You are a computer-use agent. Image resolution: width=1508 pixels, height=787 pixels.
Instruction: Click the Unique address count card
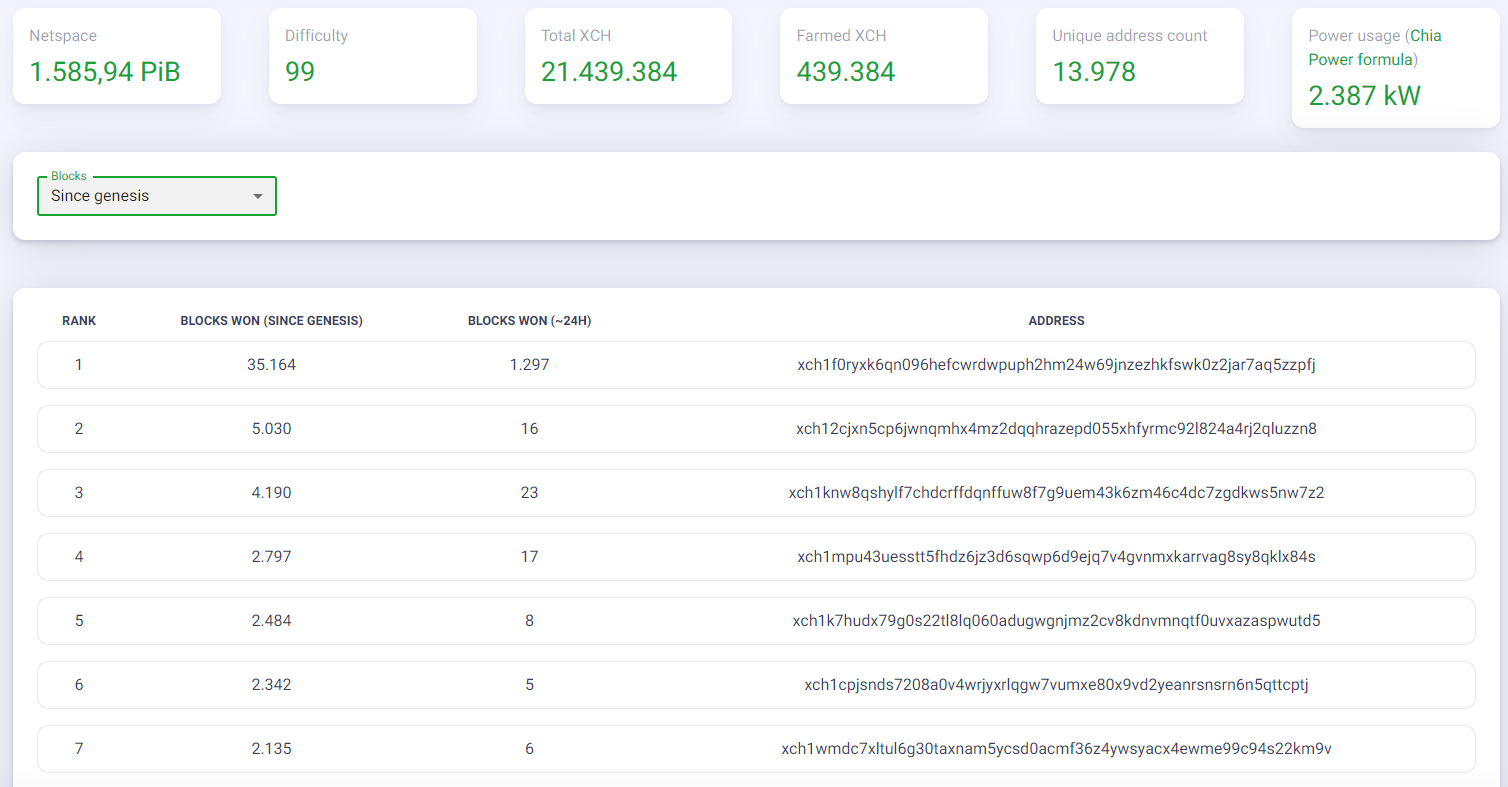tap(1140, 56)
